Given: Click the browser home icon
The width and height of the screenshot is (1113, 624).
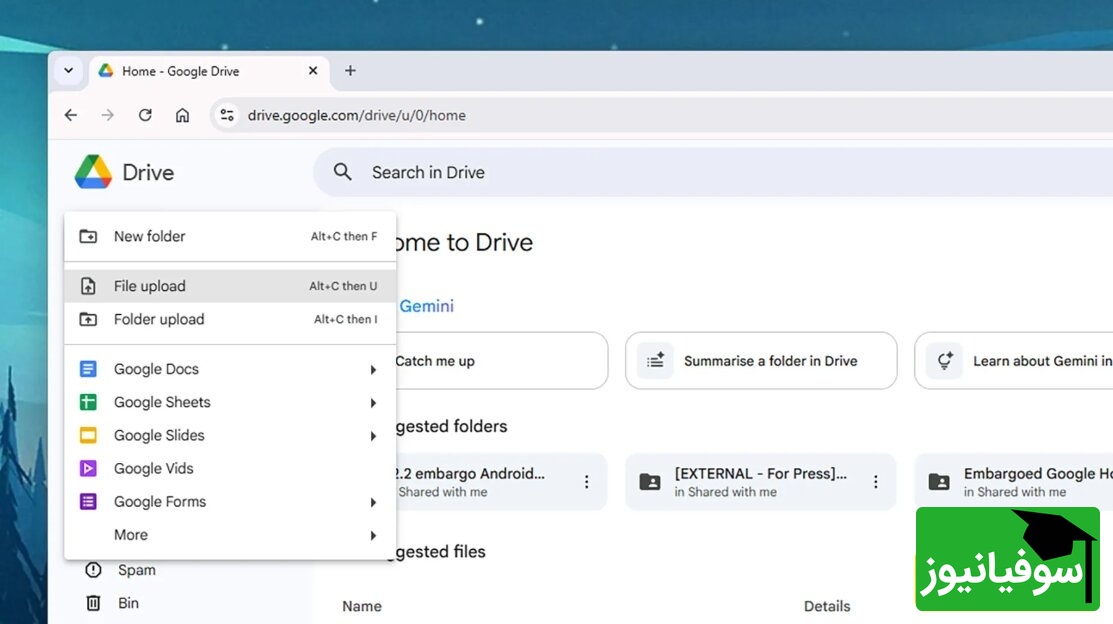Looking at the screenshot, I should tap(182, 115).
